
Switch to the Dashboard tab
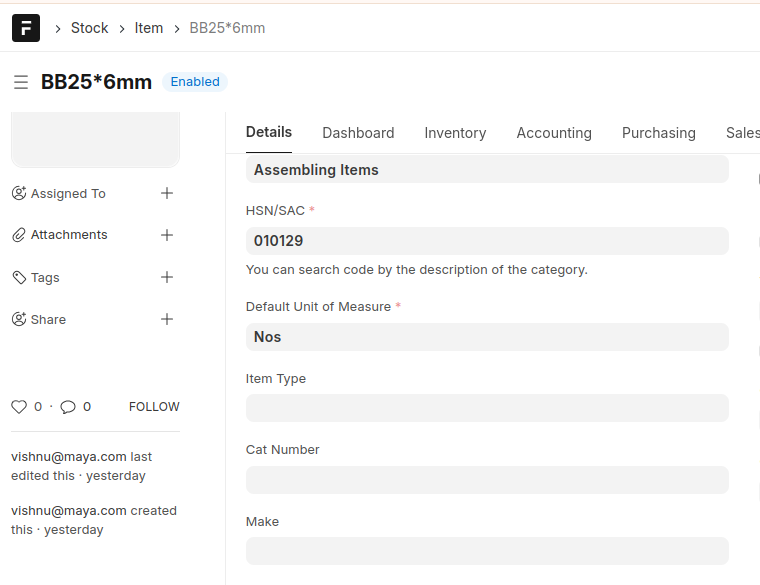pyautogui.click(x=358, y=133)
